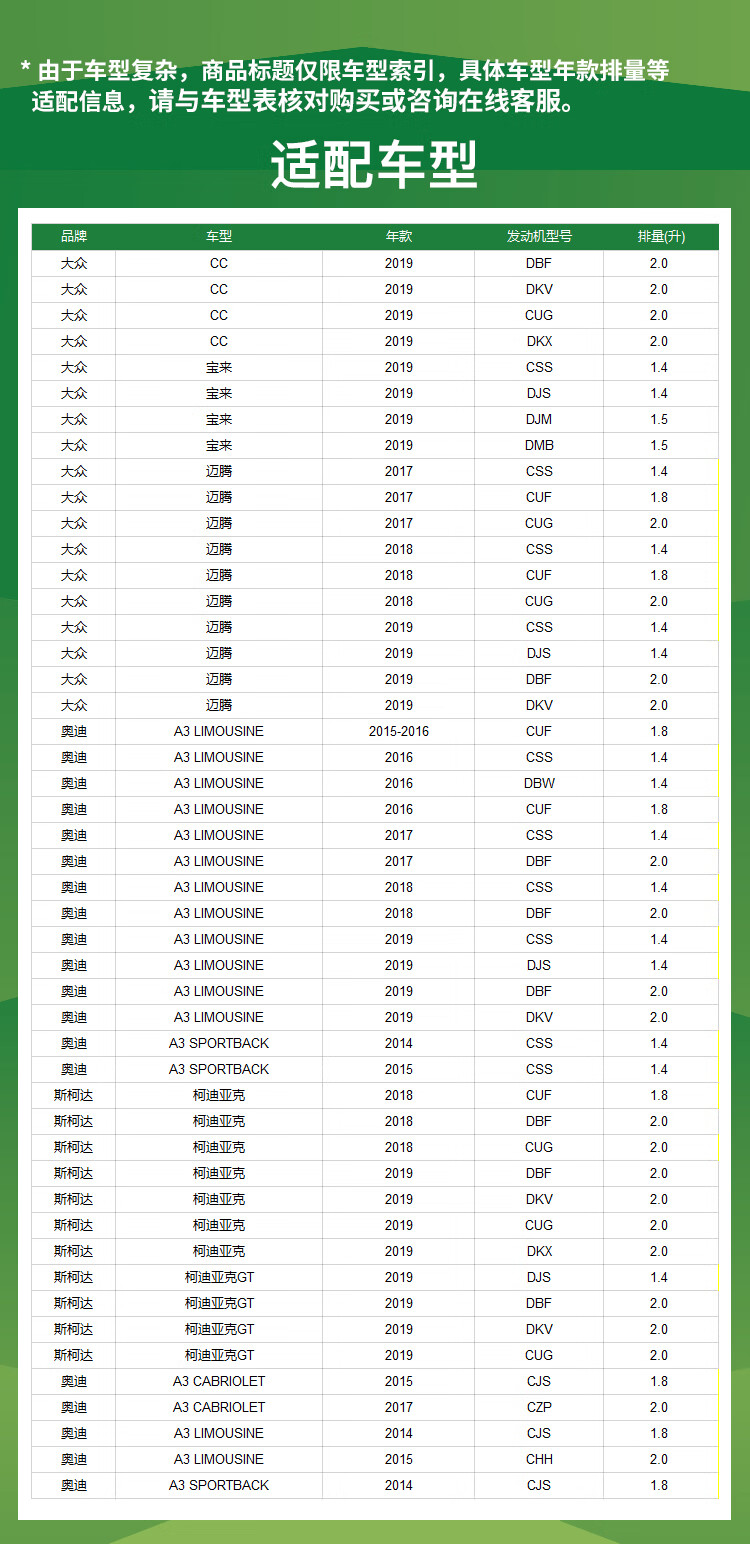
Task: Select the DMB engine code cell
Action: tap(539, 445)
